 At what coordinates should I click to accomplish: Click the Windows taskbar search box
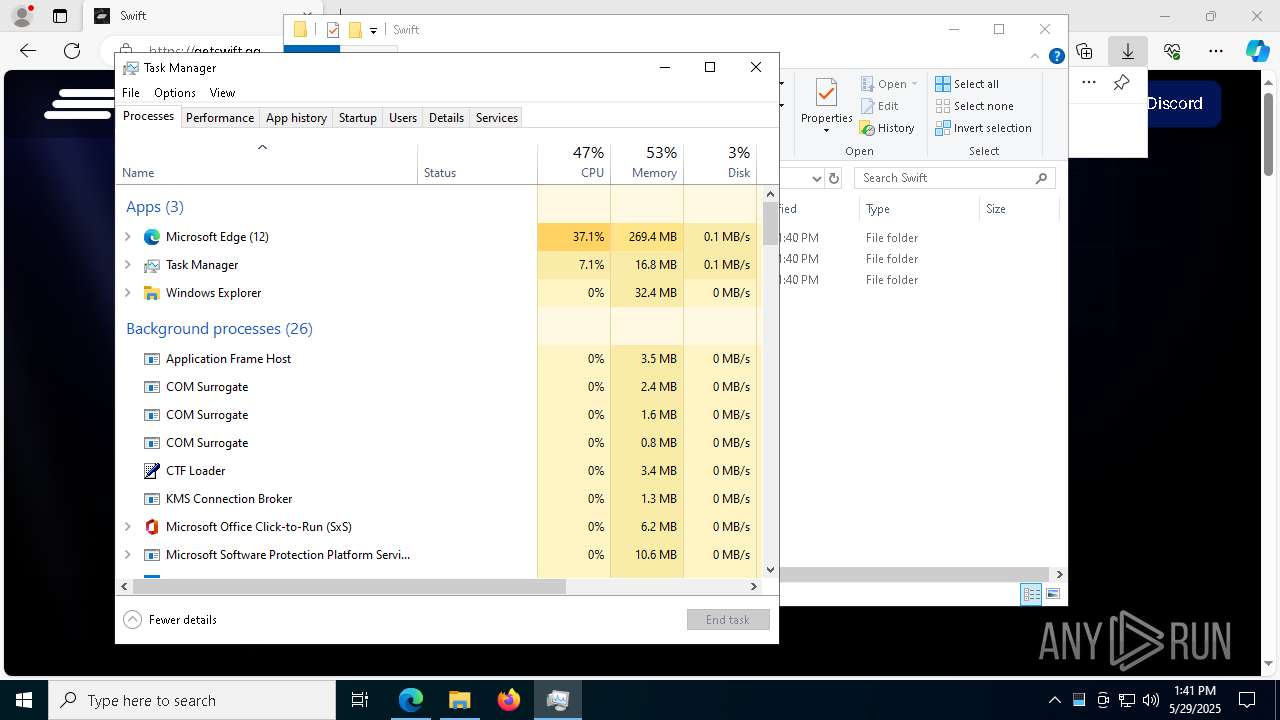192,700
